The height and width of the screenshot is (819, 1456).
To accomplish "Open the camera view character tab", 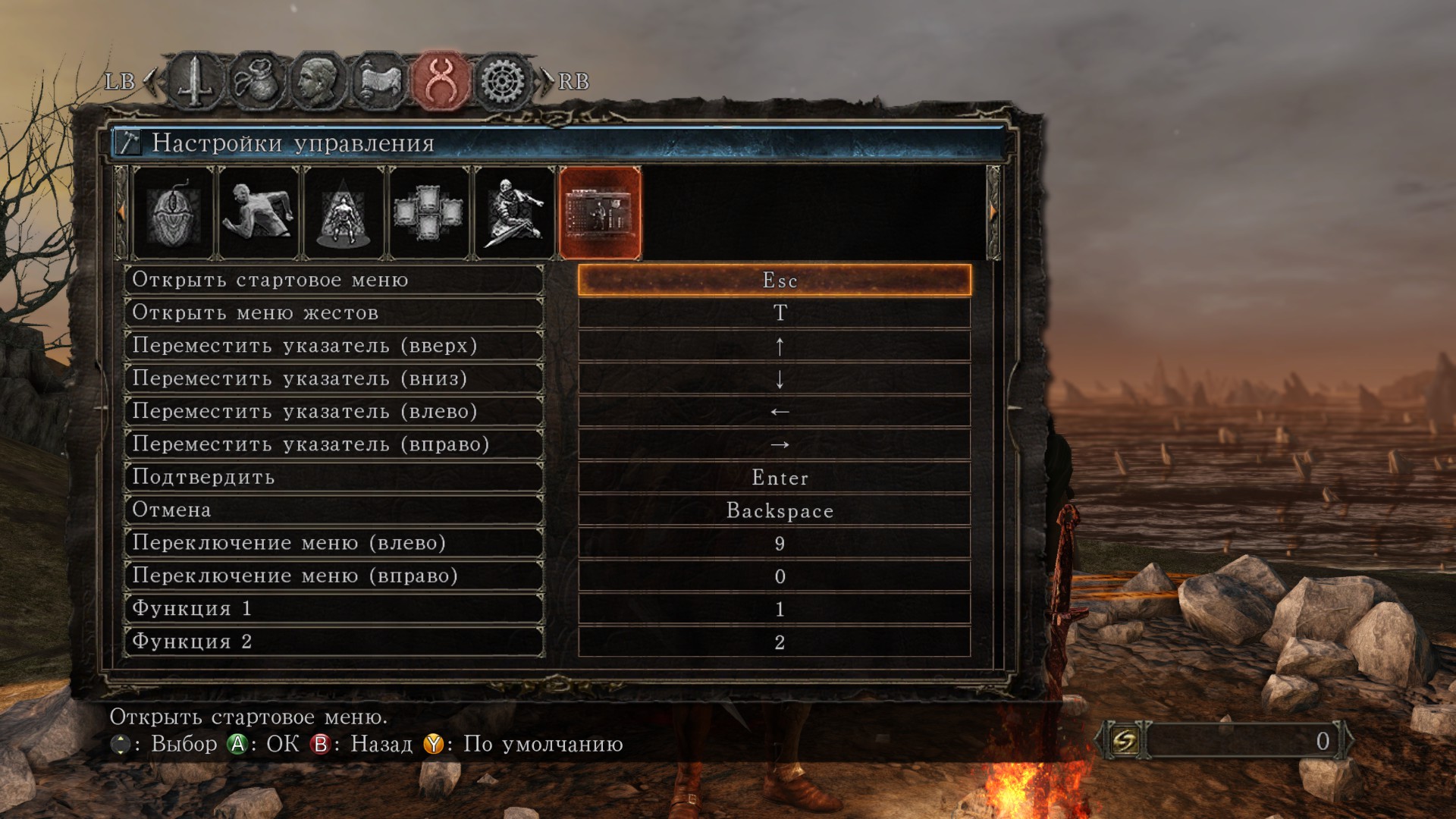I will [x=344, y=213].
